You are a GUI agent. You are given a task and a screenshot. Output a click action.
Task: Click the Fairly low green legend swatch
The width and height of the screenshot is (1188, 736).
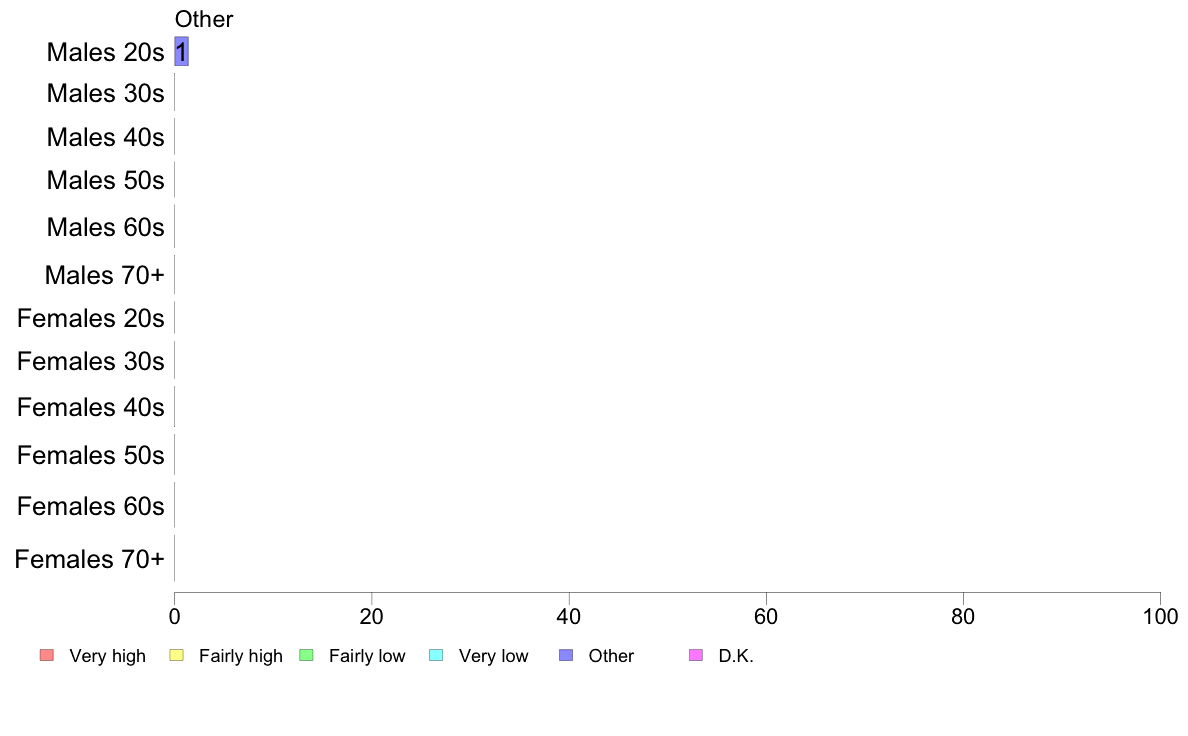tap(306, 655)
